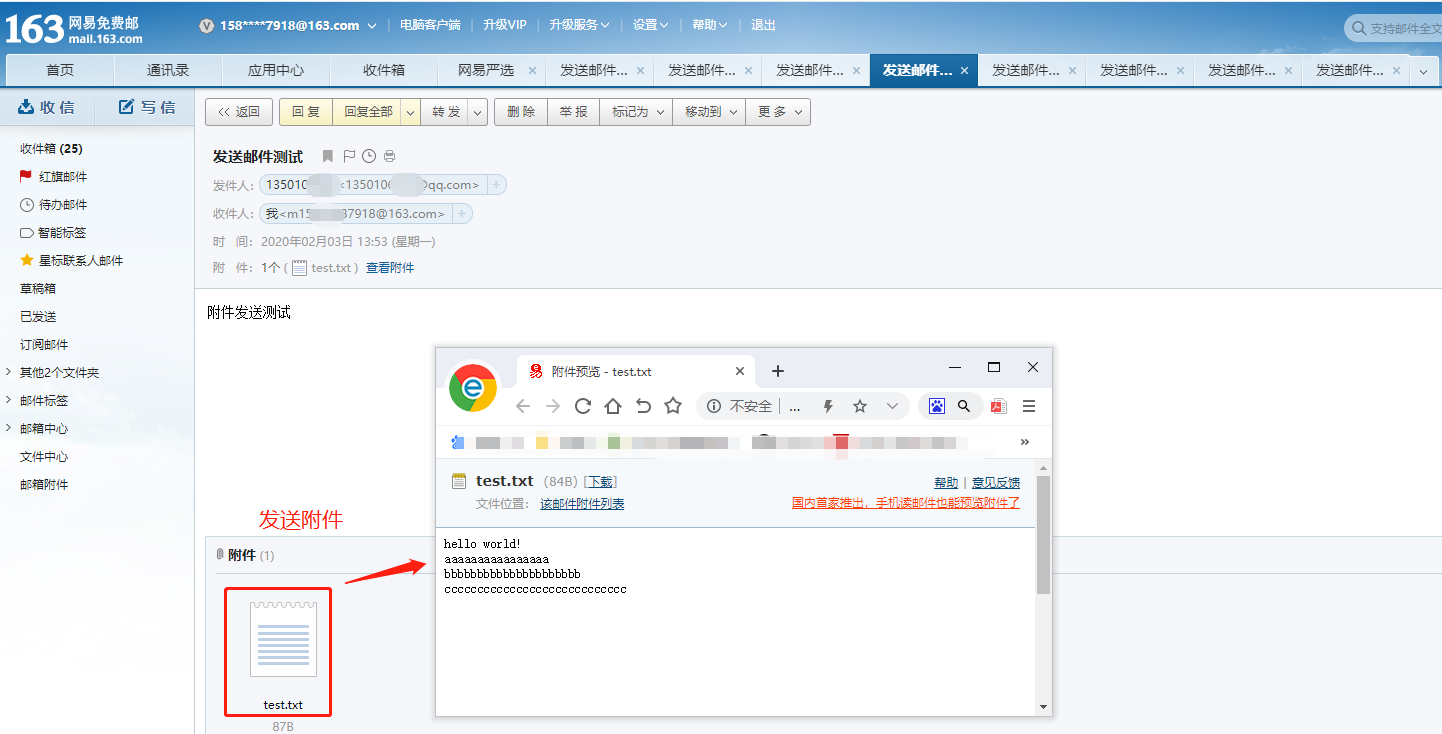Screen dimensions: 1442x734
Task: Open the reply all dropdown arrow
Action: click(x=411, y=112)
